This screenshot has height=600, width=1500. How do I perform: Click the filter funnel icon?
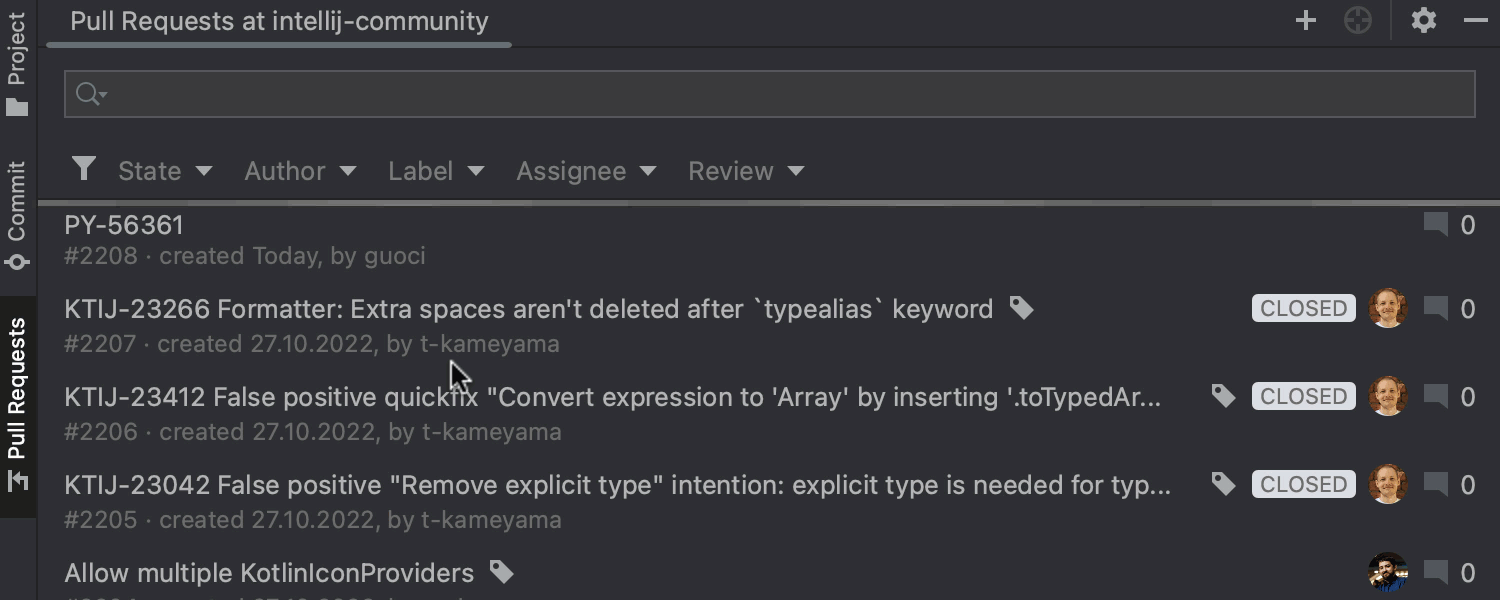click(84, 169)
